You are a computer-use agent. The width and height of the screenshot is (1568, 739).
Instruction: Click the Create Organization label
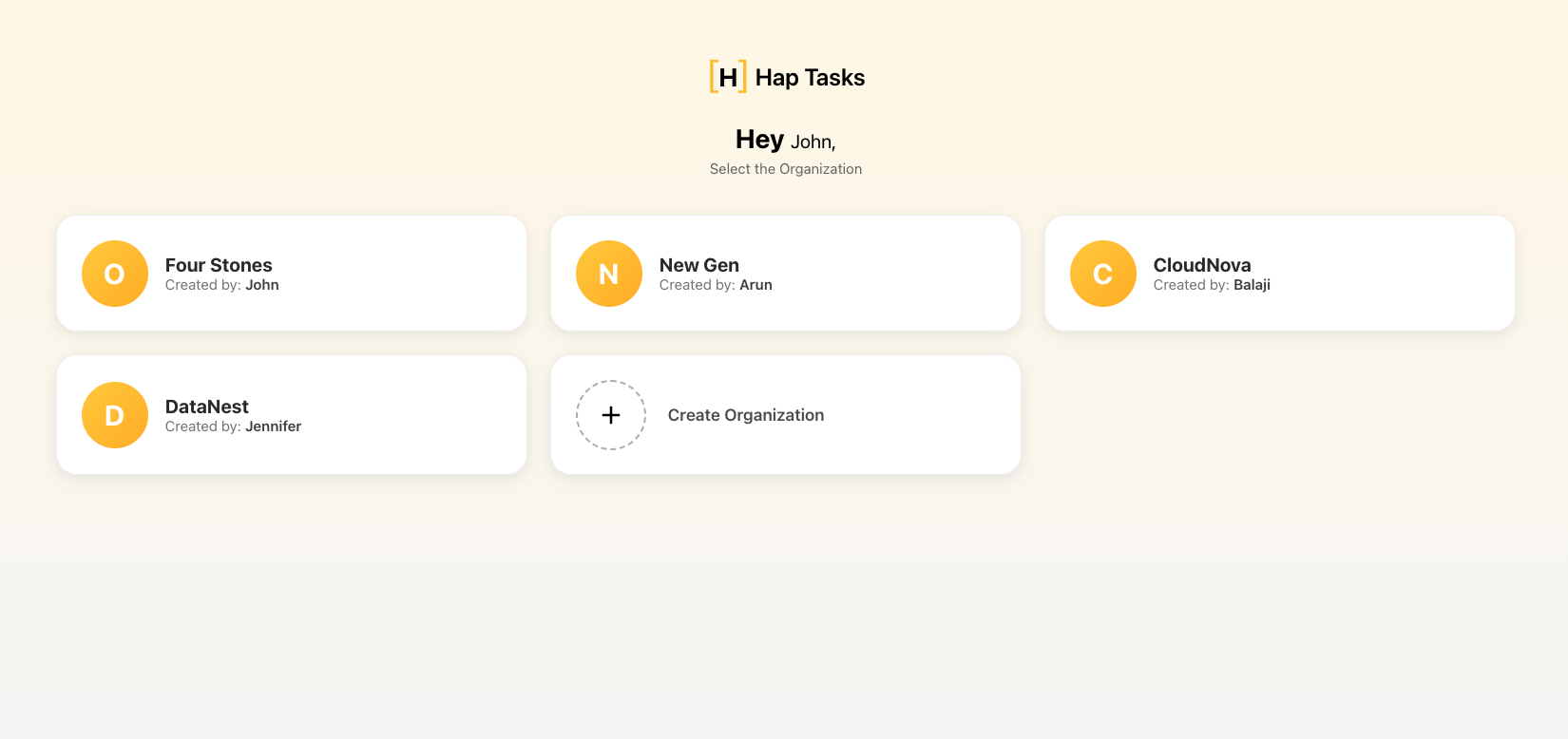[746, 415]
